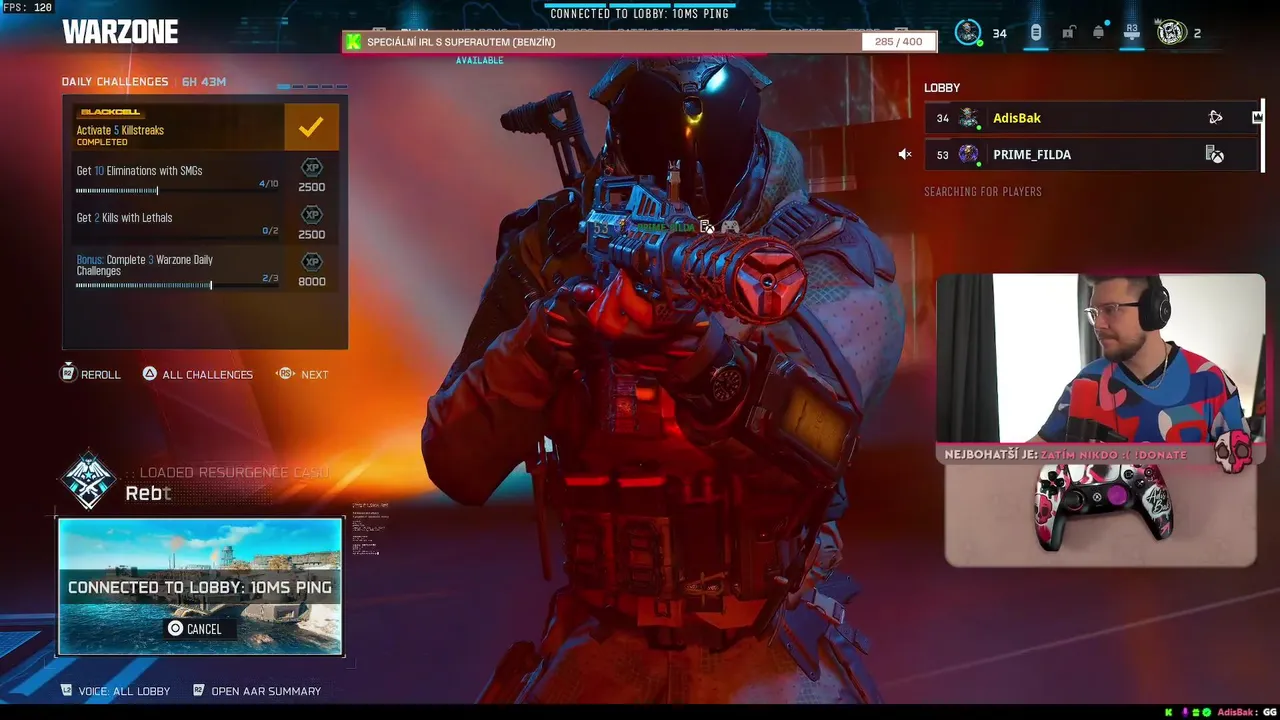Click the Daily Challenges header
This screenshot has width=1280, height=720.
tap(115, 82)
